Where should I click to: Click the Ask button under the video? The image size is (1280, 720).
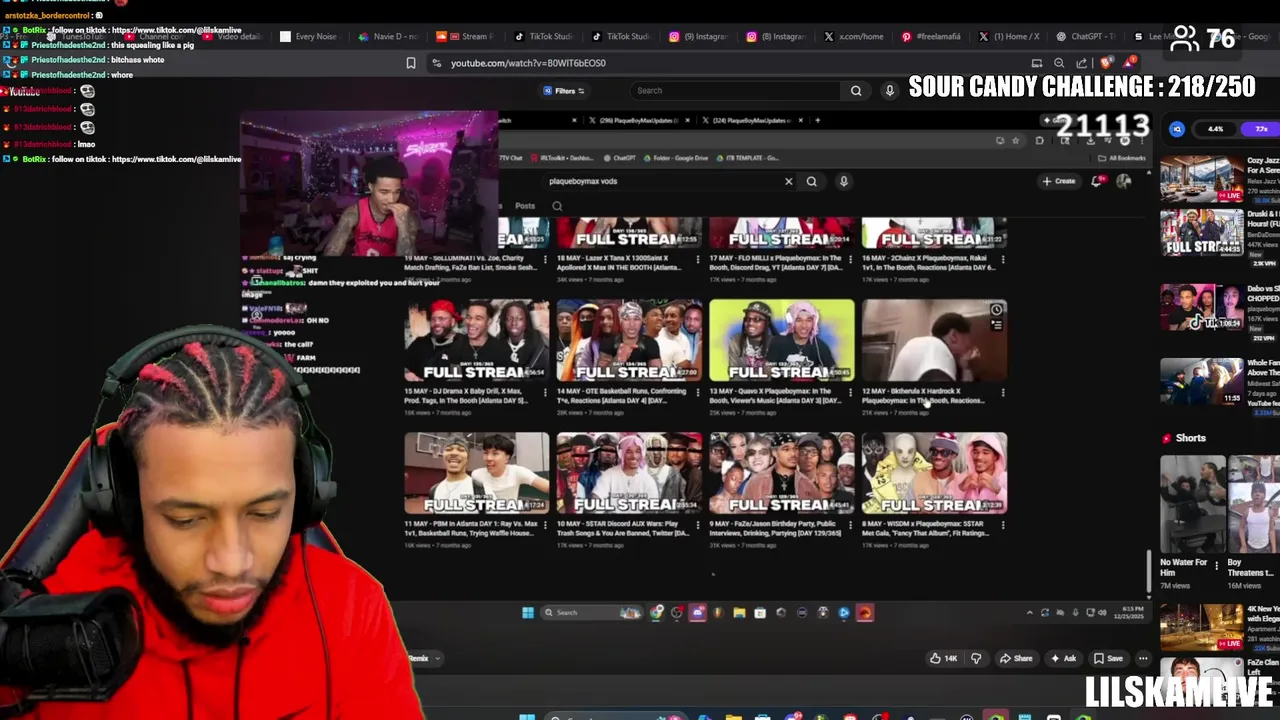(x=1063, y=658)
